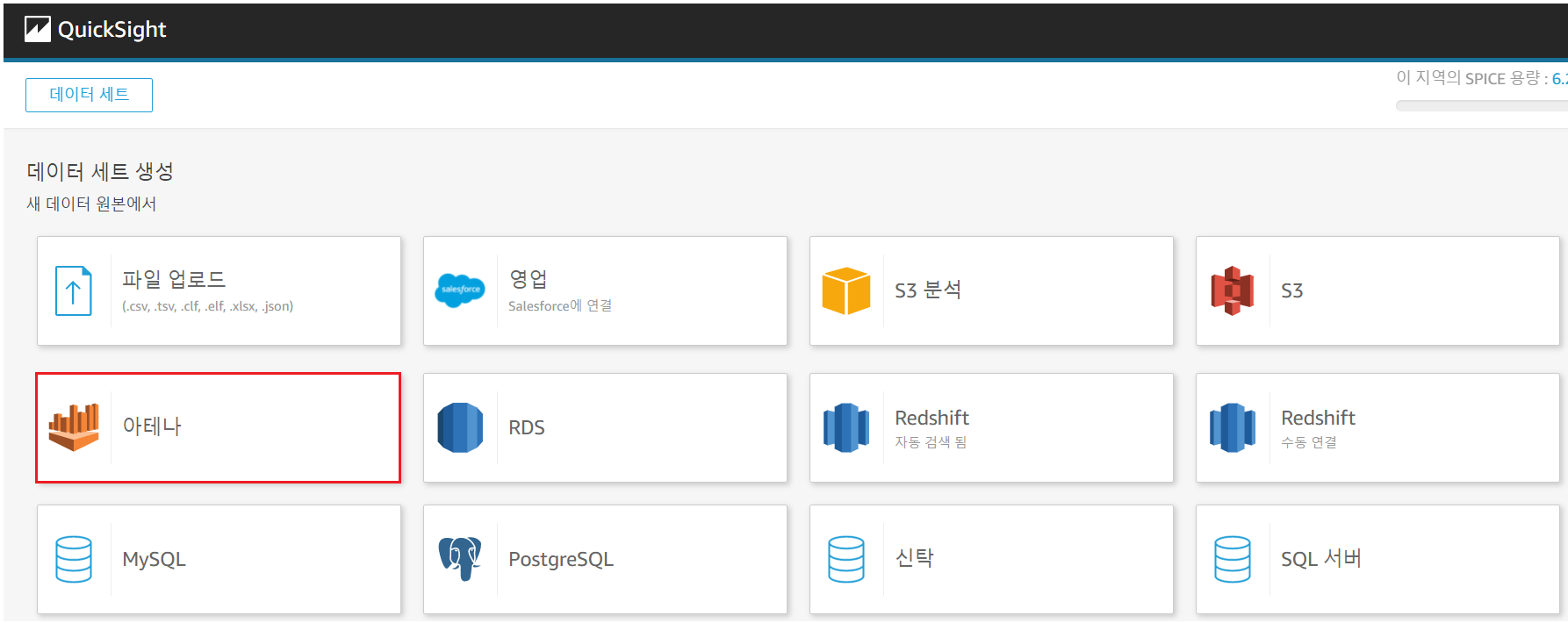1568x623 pixels.
Task: Choose the MySQL source label
Action: [154, 559]
